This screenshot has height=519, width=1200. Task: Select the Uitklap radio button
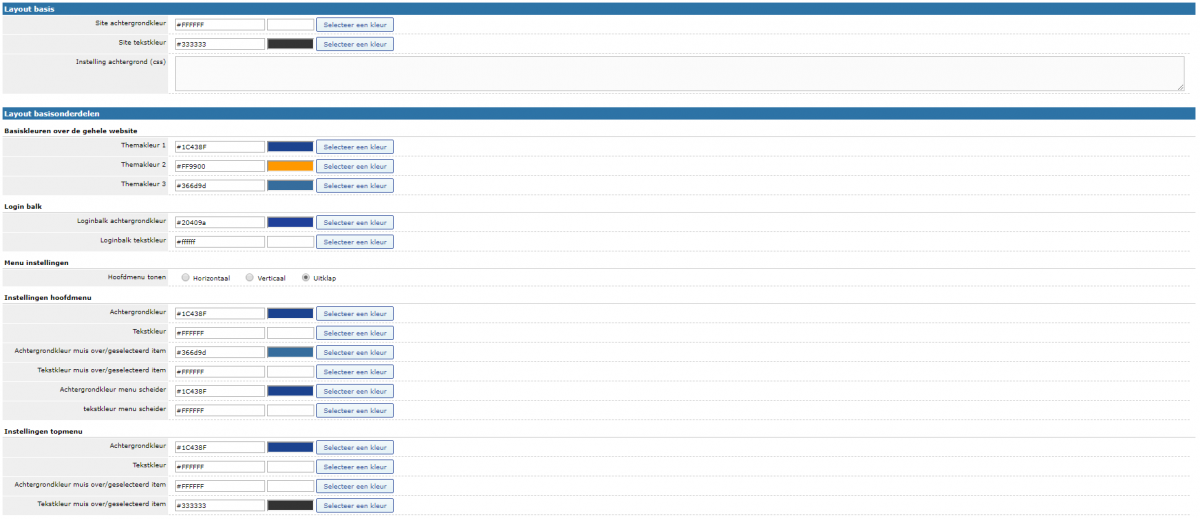tap(306, 278)
